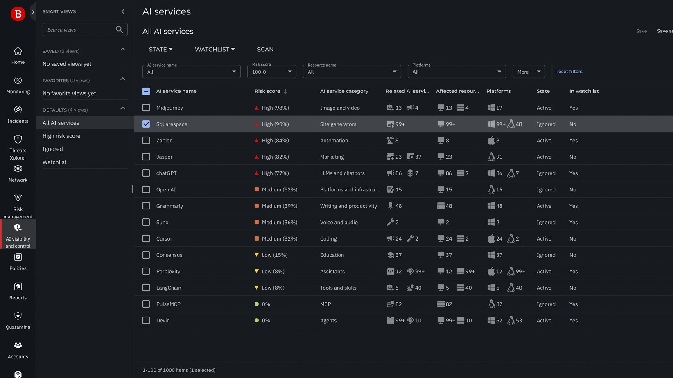Check the OpenAI row checkbox
Screen dimensions: 673x378
click(146, 189)
